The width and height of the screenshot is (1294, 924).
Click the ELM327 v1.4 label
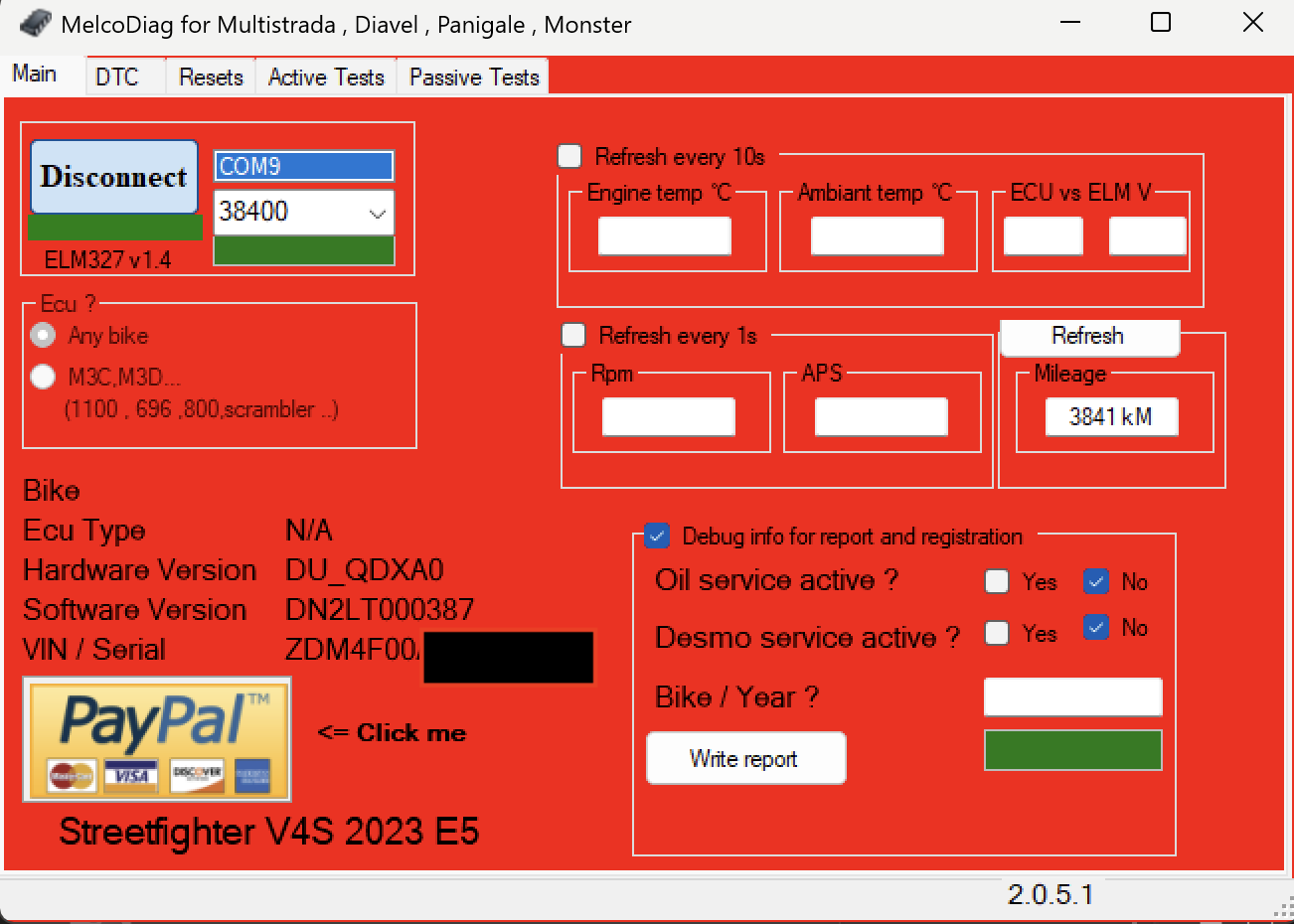pos(107,260)
